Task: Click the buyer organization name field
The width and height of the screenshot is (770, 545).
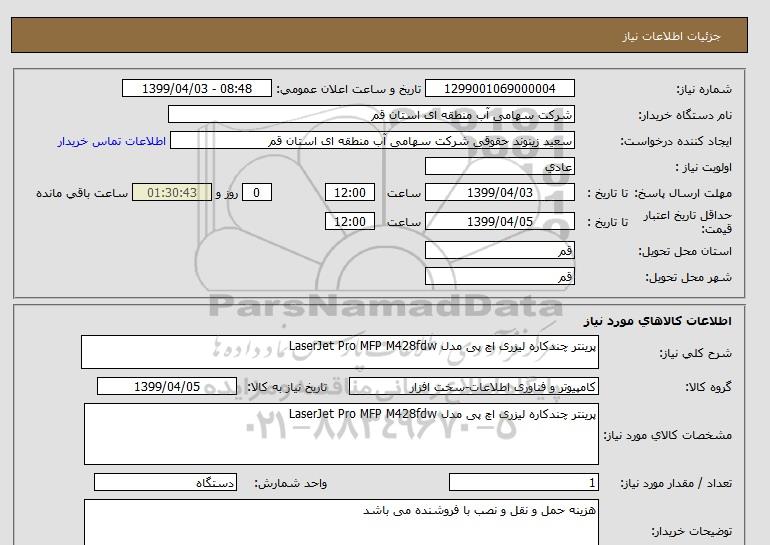Action: click(371, 114)
